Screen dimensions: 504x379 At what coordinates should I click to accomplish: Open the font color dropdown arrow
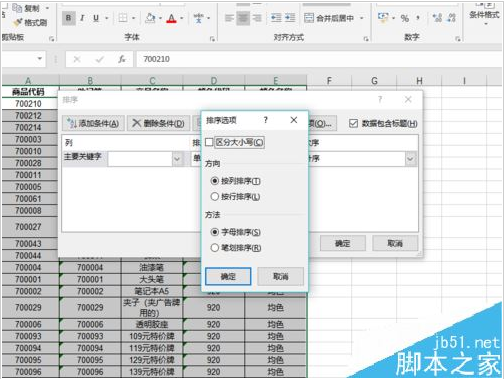pos(182,18)
